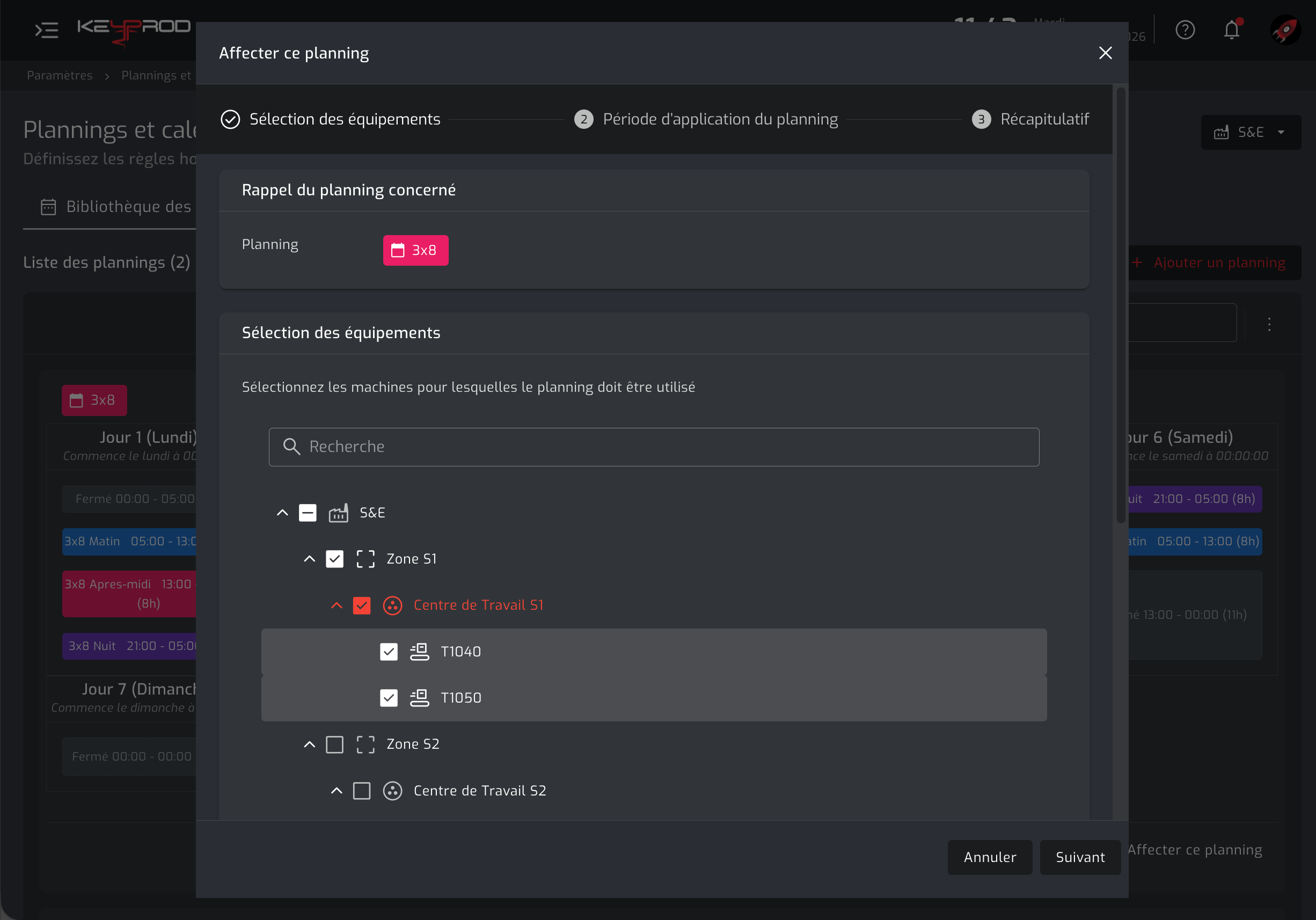Viewport: 1316px width, 920px height.
Task: Click the Zone S1 zone icon
Action: (x=365, y=559)
